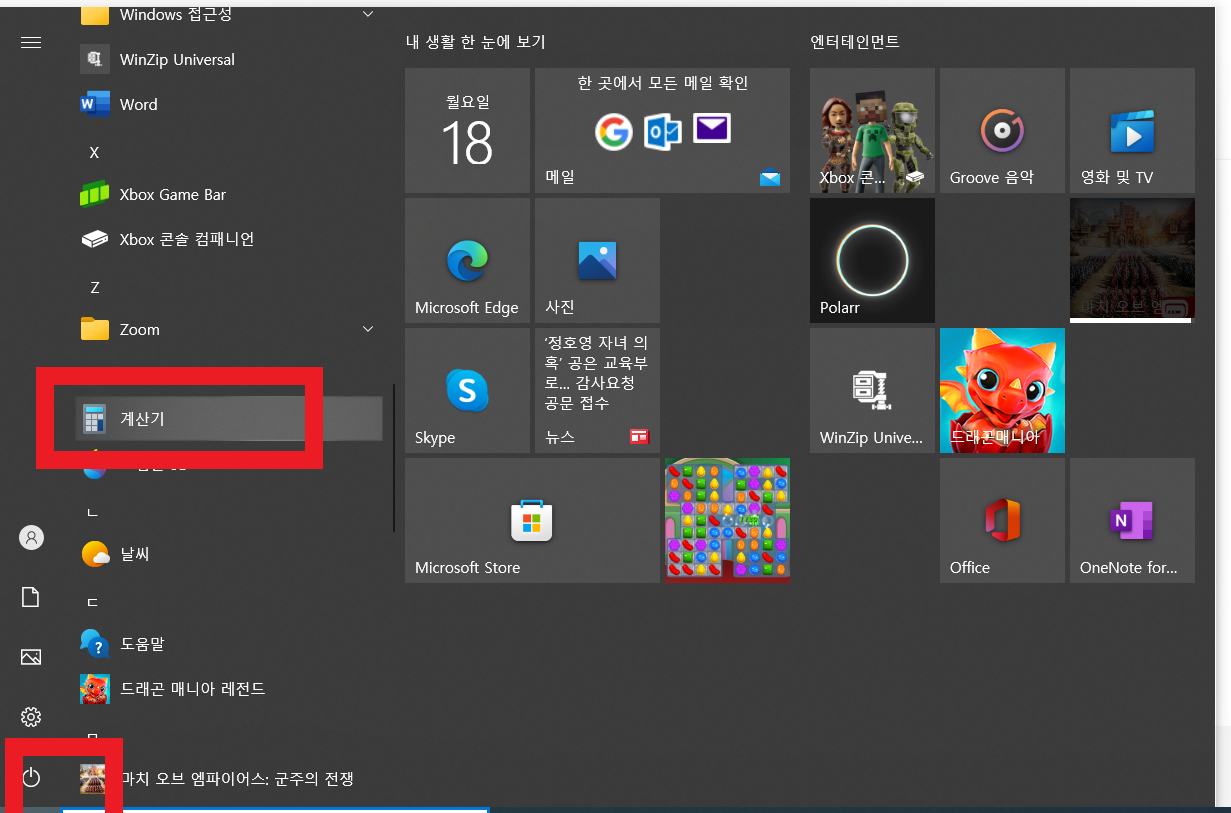Image resolution: width=1231 pixels, height=813 pixels.
Task: Expand the Zoom folder chevron
Action: click(x=367, y=329)
